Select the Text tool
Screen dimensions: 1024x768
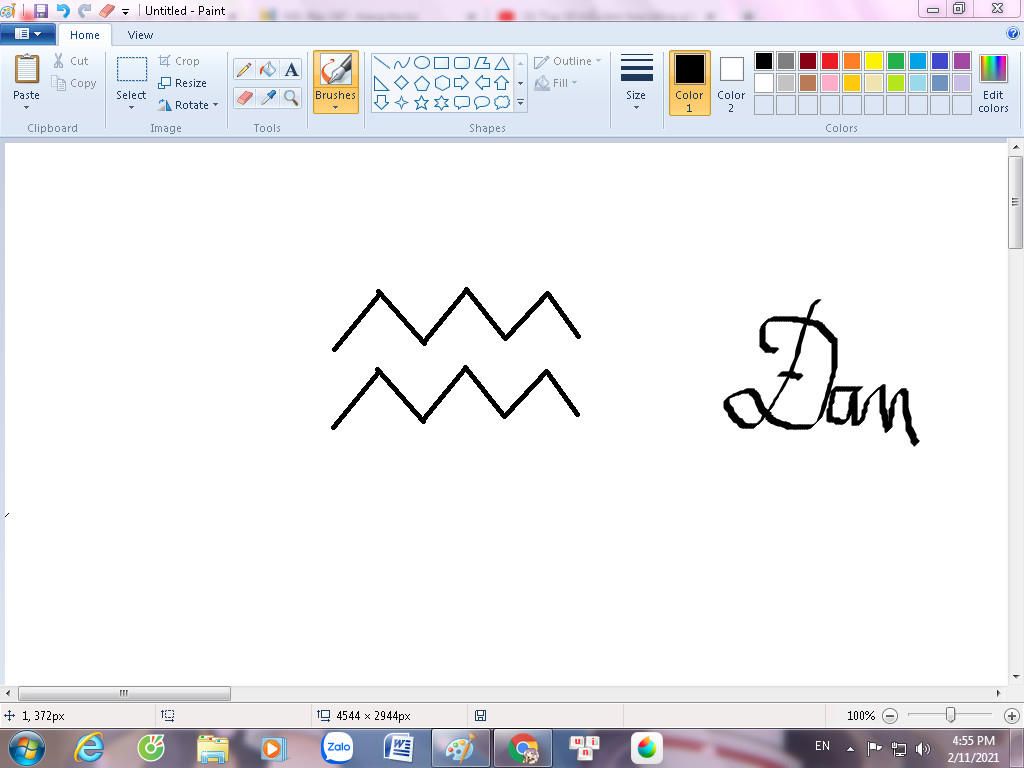point(291,69)
